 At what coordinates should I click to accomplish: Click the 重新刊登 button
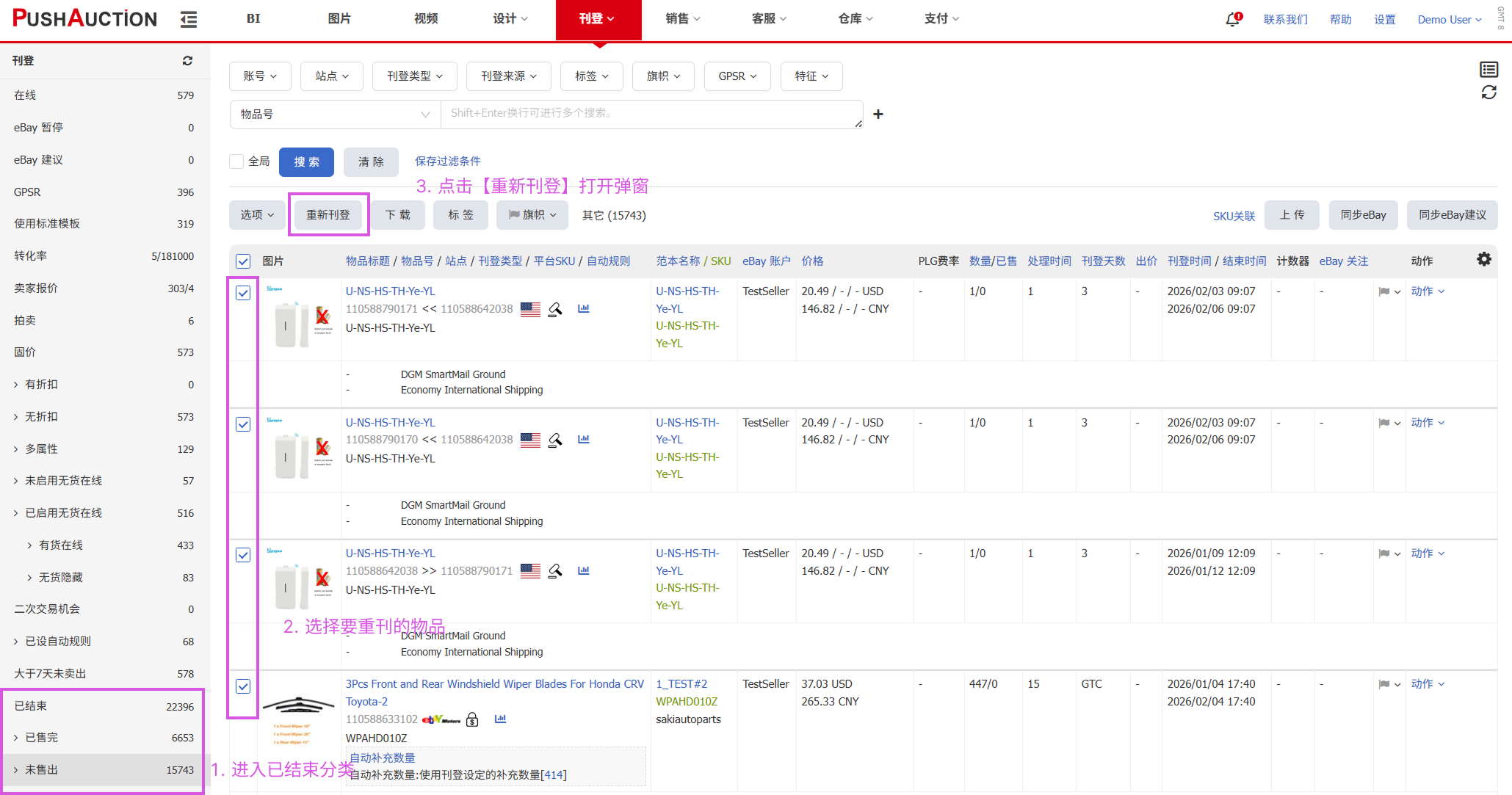[x=328, y=215]
